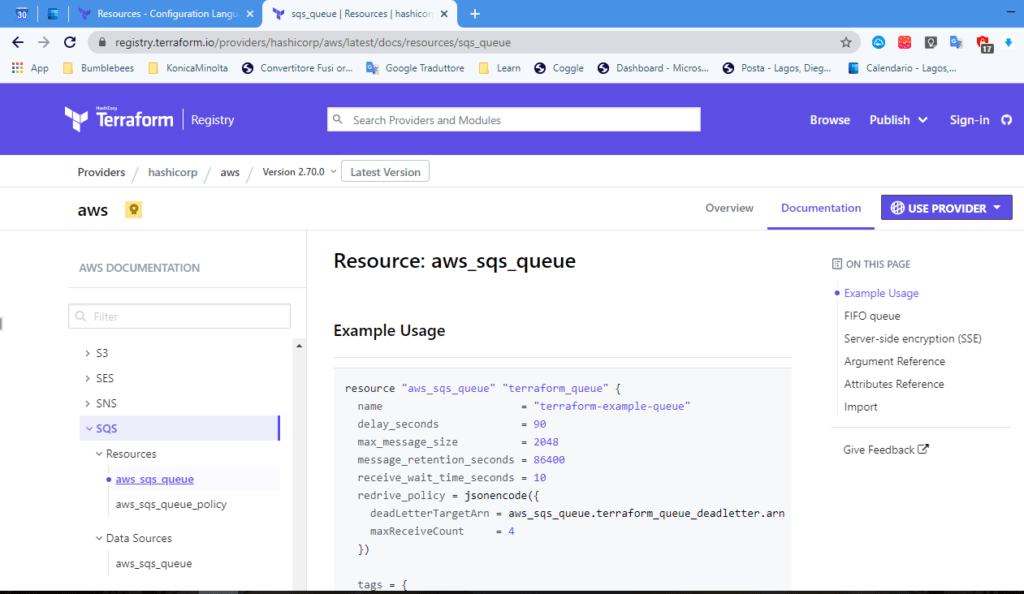
Task: Click the browser forward arrow
Action: pyautogui.click(x=44, y=42)
